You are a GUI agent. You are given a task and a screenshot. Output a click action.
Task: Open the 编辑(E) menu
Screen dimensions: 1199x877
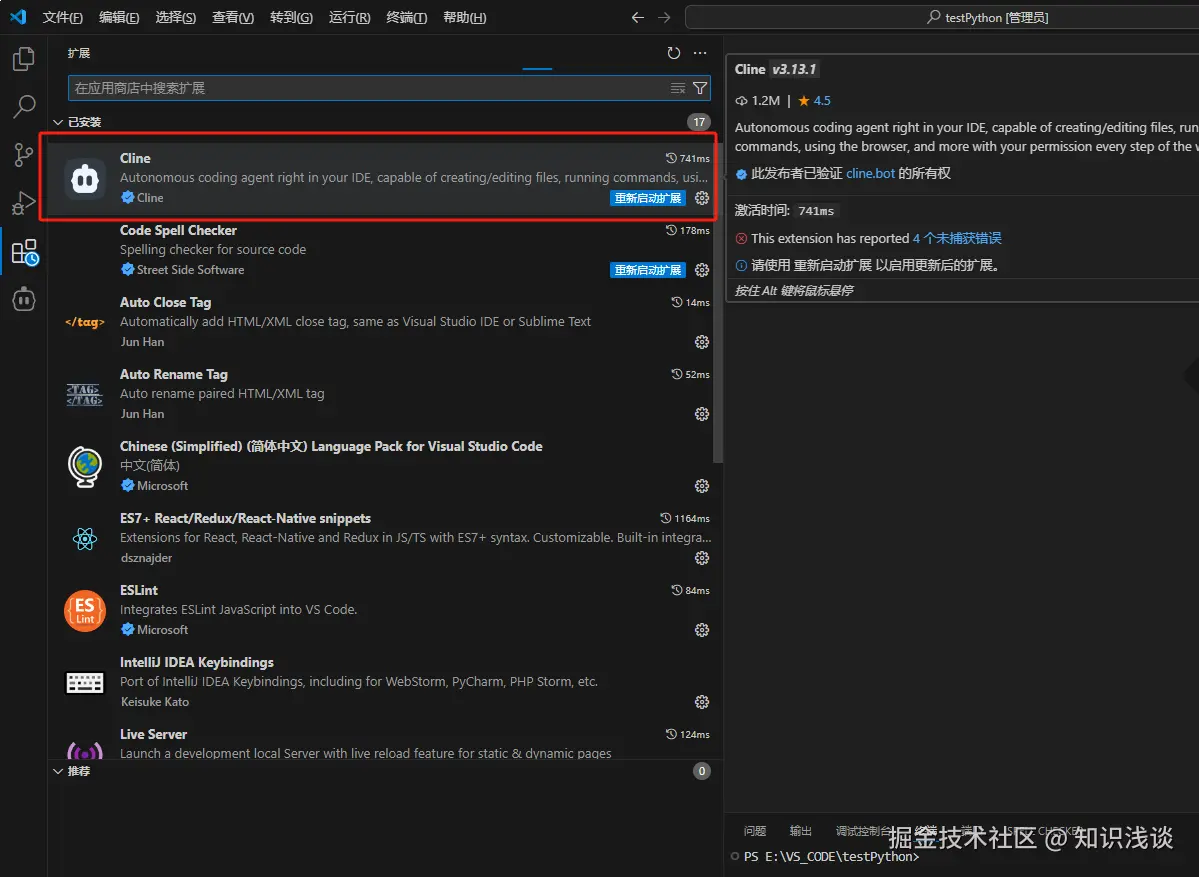click(119, 17)
